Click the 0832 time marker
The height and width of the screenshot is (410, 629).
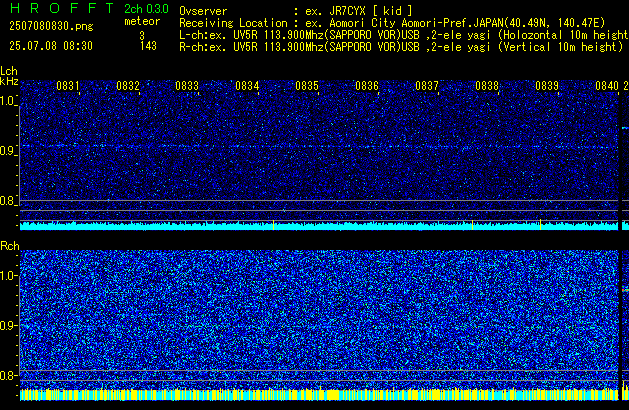128,86
